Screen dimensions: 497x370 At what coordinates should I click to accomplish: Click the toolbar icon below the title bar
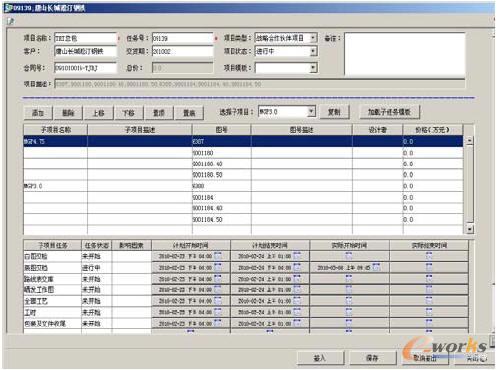(10, 21)
